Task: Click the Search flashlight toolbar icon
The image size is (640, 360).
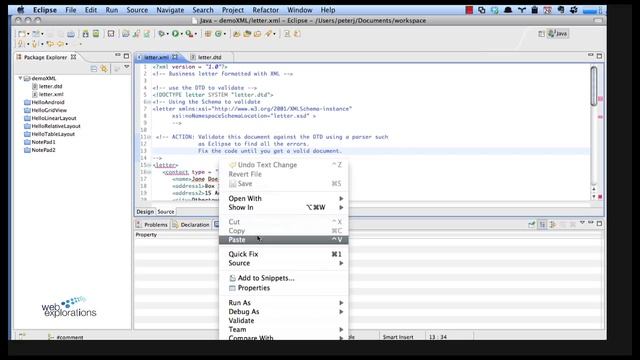Action: pyautogui.click(x=269, y=34)
